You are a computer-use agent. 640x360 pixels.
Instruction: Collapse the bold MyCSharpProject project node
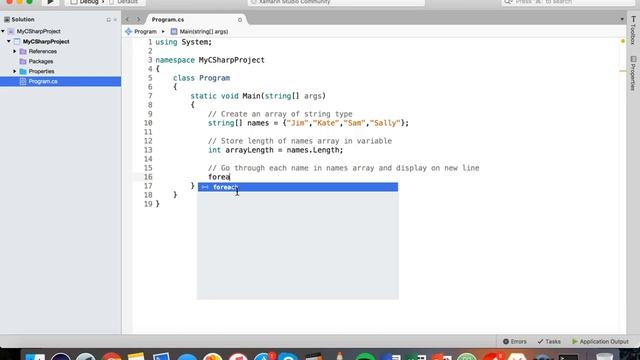(x=9, y=41)
